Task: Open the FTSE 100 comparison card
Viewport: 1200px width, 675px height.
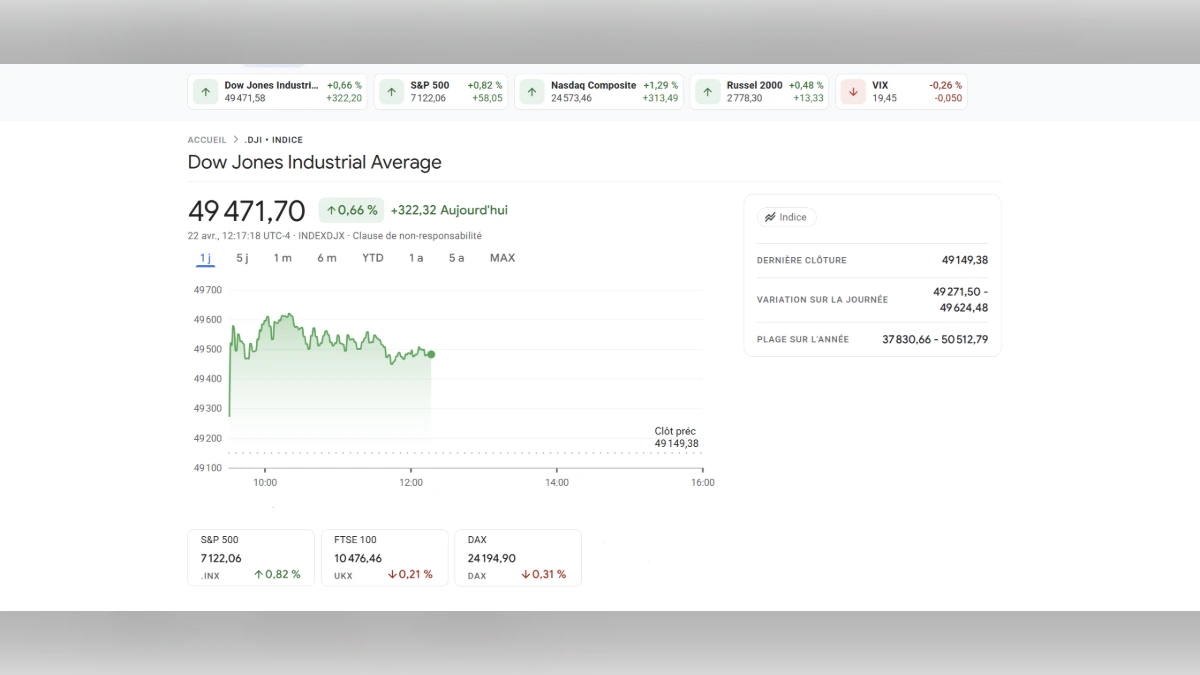Action: pyautogui.click(x=384, y=557)
